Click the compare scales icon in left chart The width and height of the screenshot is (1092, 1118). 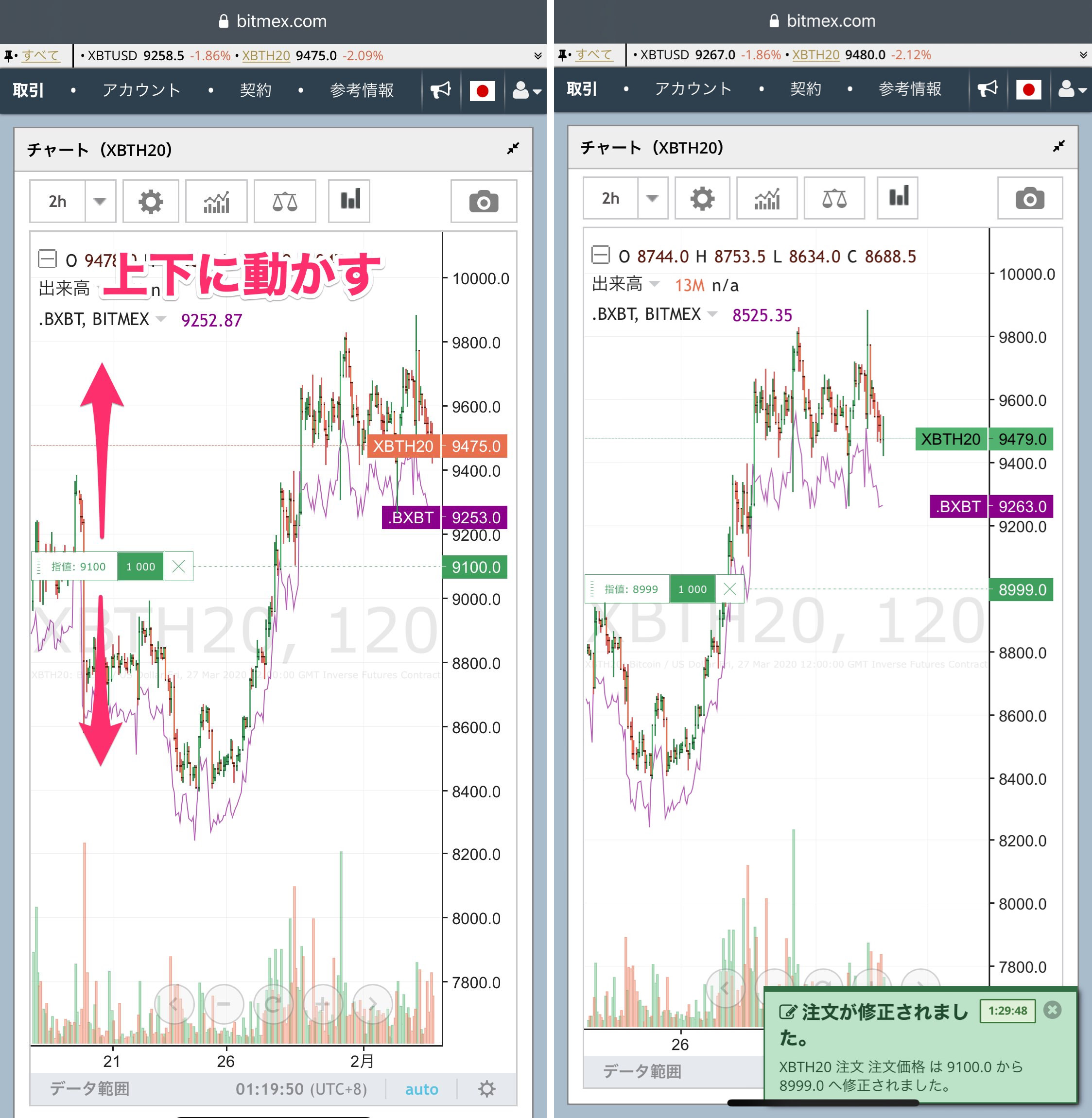tap(285, 201)
